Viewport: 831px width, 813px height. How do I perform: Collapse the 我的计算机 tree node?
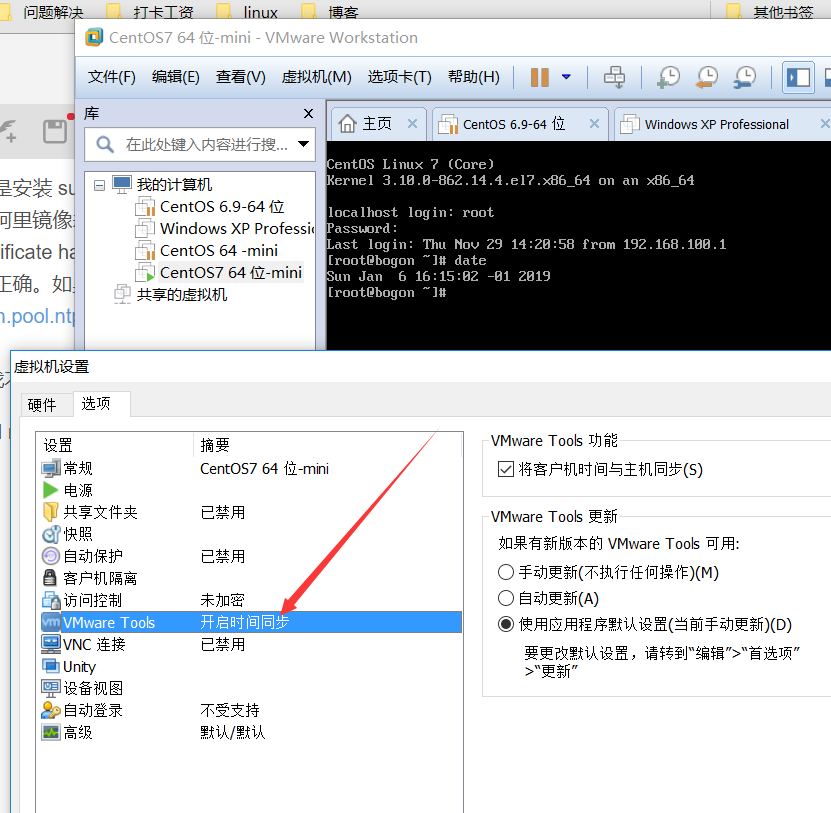pyautogui.click(x=99, y=185)
